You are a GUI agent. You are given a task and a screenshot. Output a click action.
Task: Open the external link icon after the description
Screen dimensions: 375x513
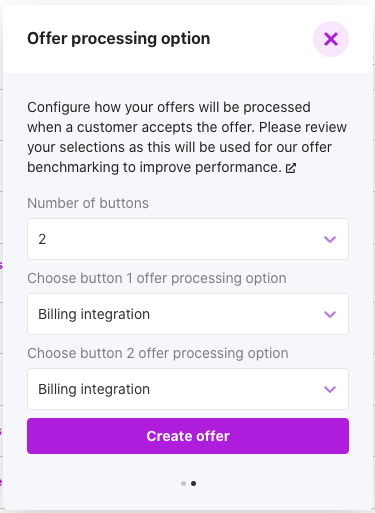point(291,168)
